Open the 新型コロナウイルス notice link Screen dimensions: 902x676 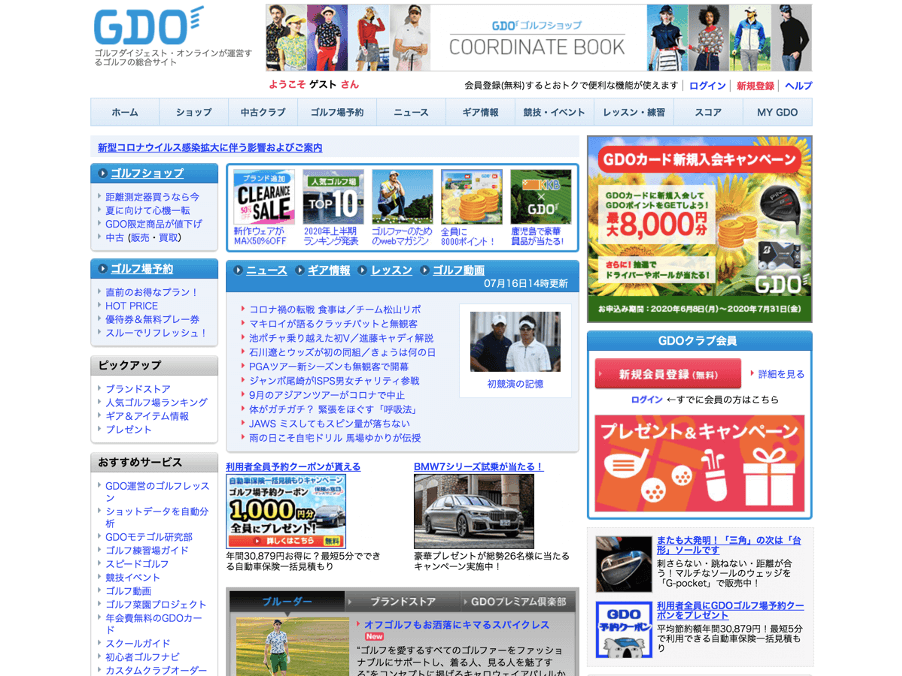coord(210,148)
